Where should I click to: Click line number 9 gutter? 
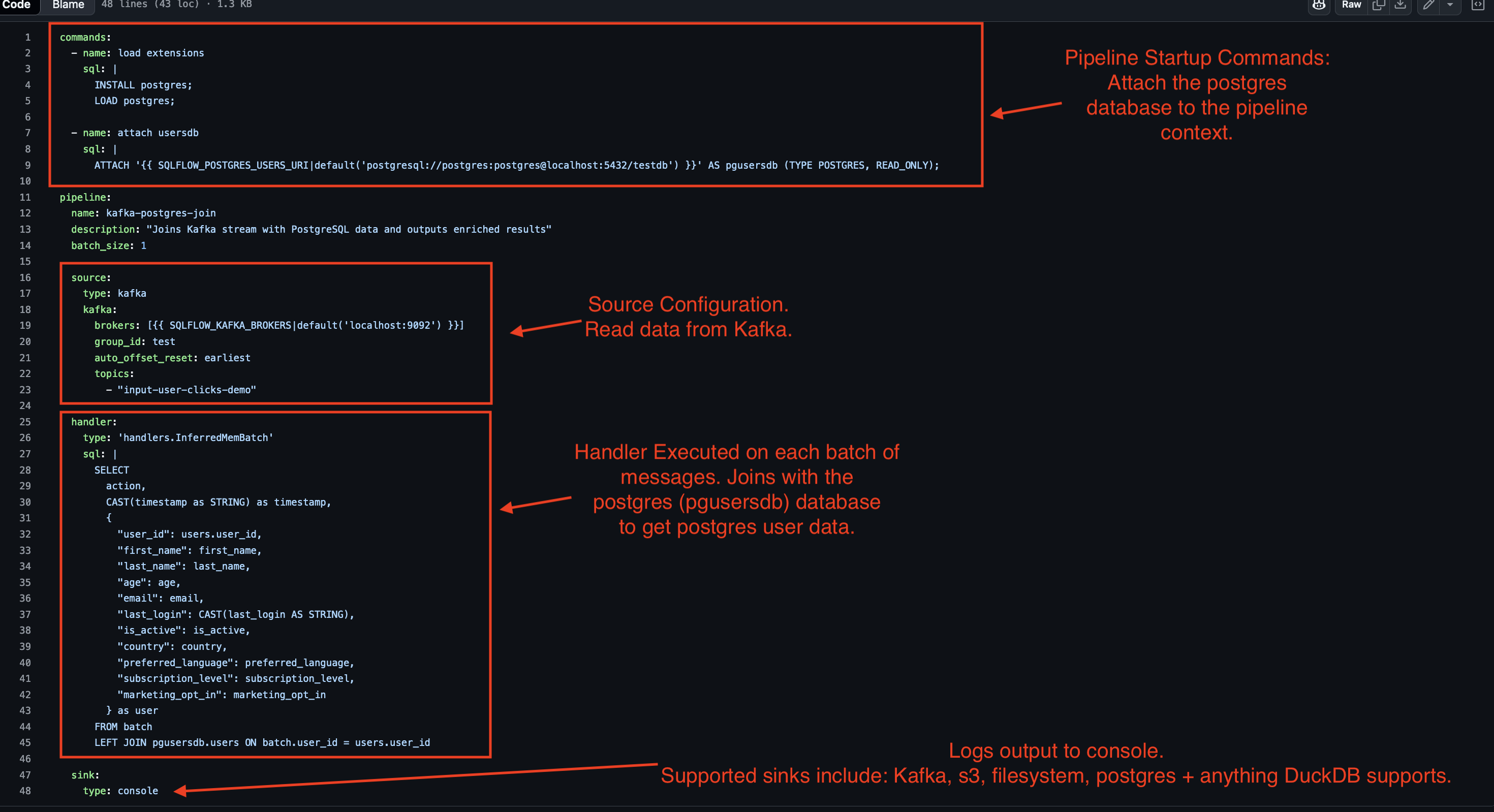point(27,164)
